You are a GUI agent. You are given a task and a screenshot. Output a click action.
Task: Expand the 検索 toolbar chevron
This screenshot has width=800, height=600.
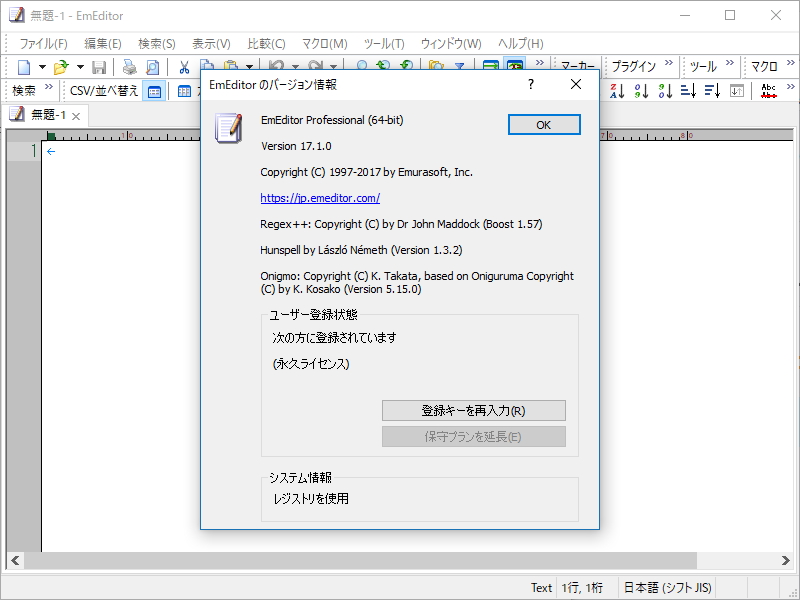coord(49,90)
